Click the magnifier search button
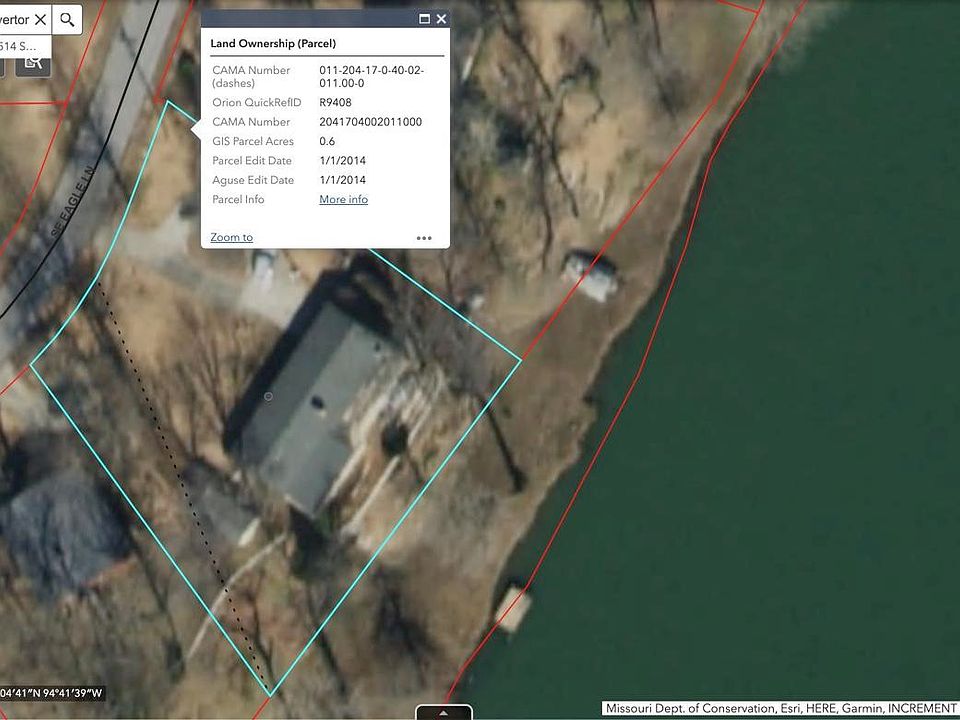Viewport: 960px width, 720px height. pyautogui.click(x=67, y=19)
